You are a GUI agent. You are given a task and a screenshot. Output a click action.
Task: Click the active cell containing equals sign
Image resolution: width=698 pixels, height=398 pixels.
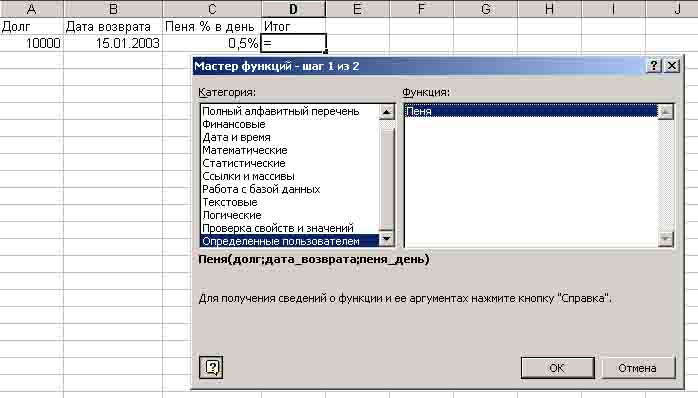click(293, 43)
